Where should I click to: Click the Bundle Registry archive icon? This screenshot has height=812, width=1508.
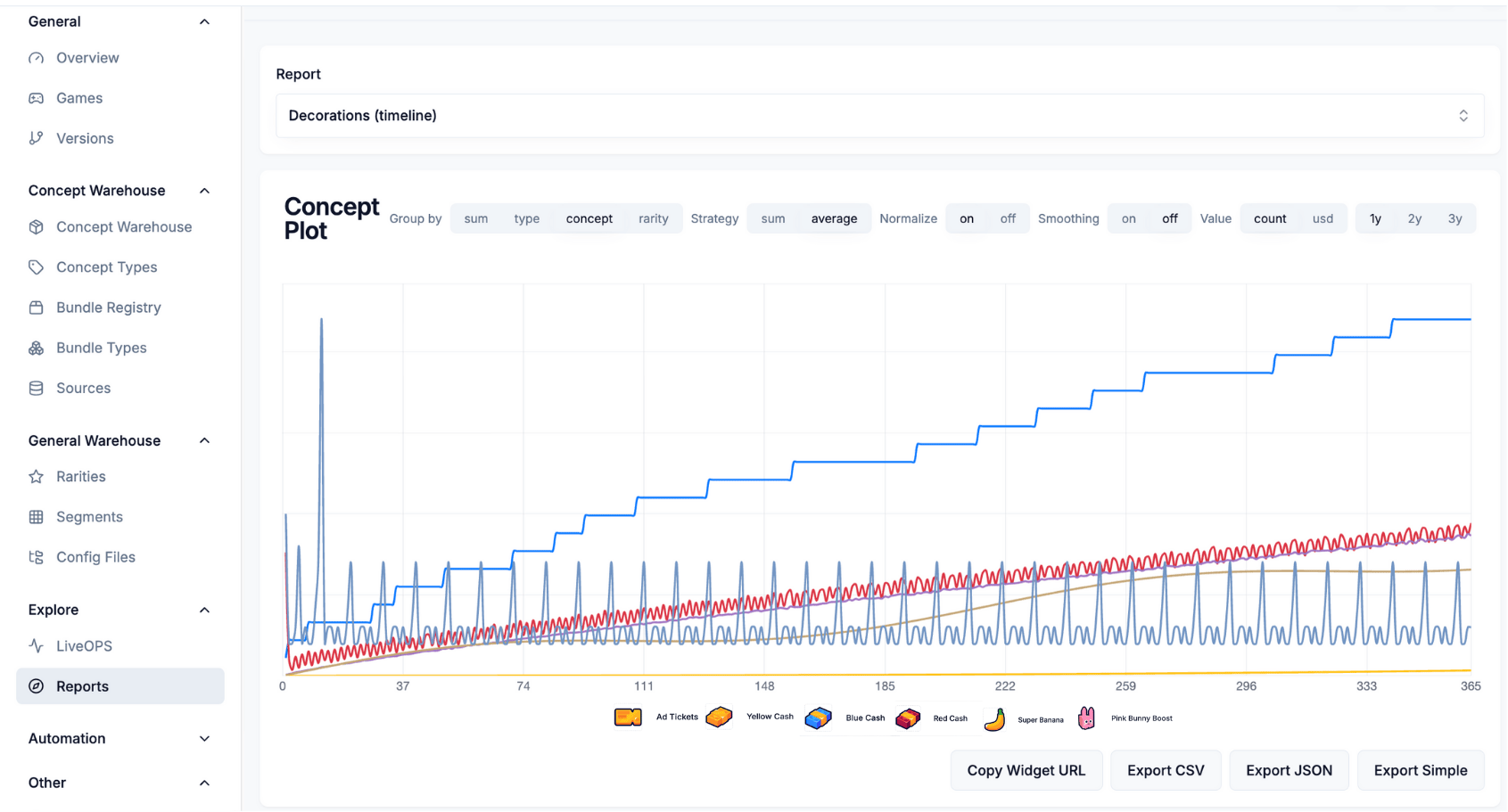point(36,307)
